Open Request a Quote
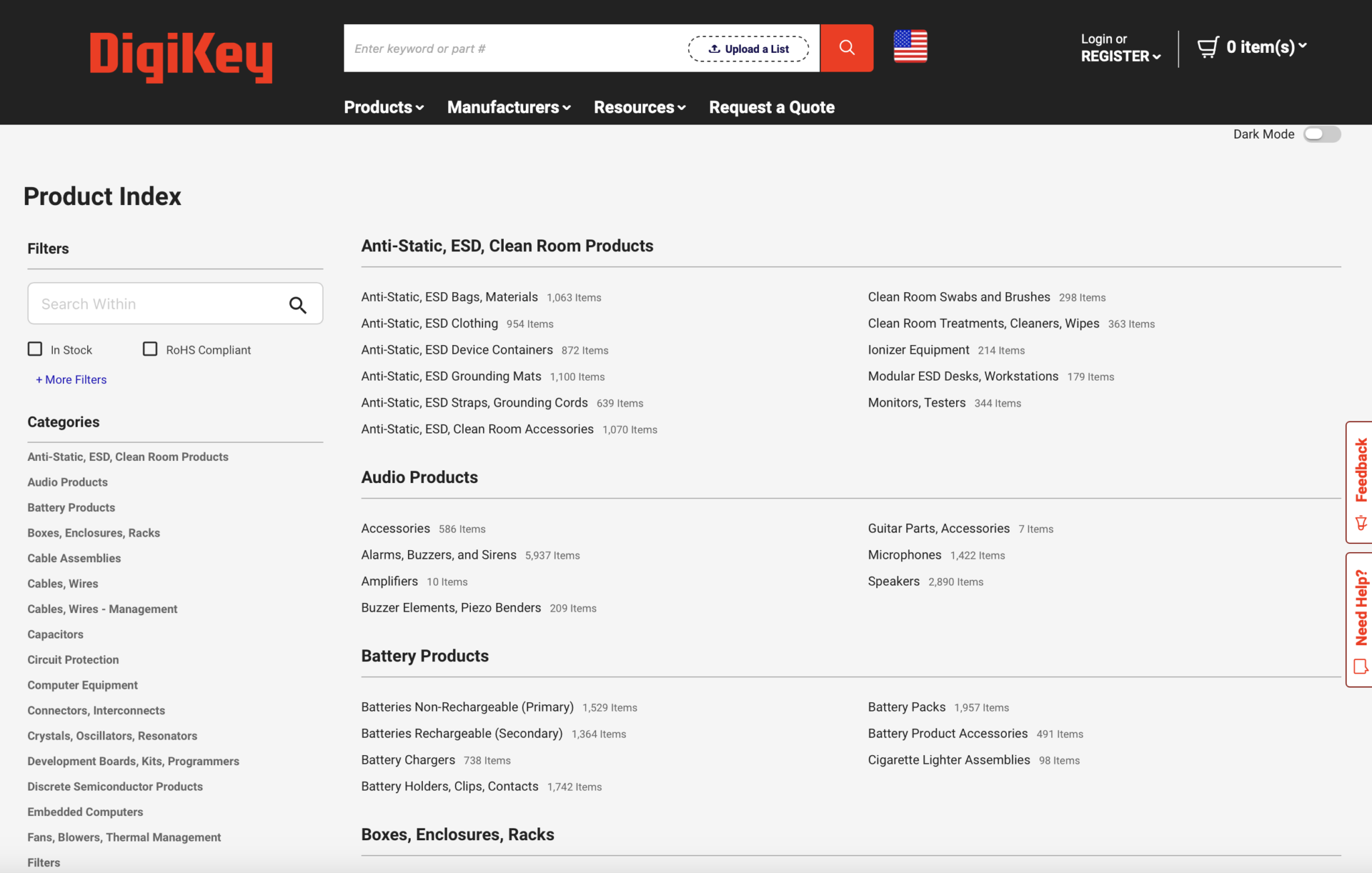The image size is (1372, 873). (x=772, y=107)
